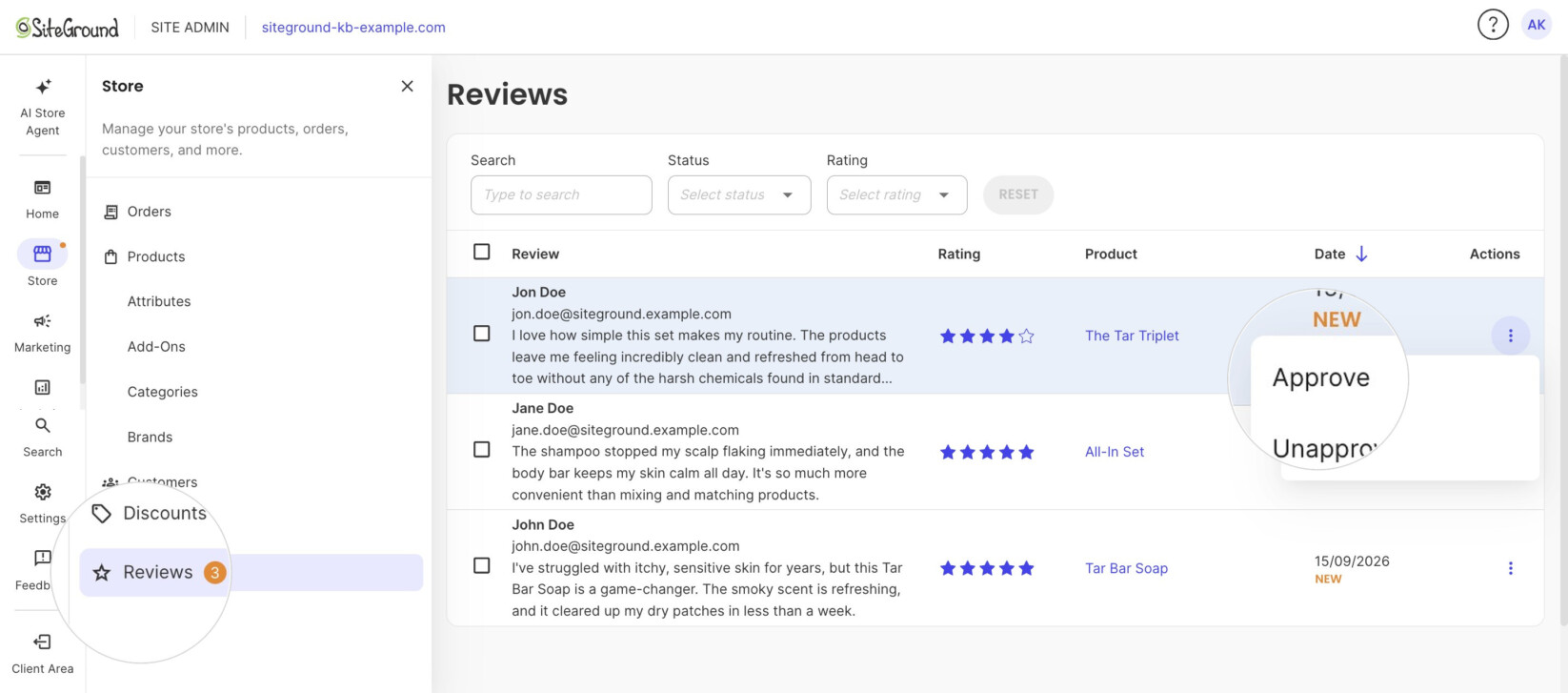Open the AI Store Agent

(43, 107)
